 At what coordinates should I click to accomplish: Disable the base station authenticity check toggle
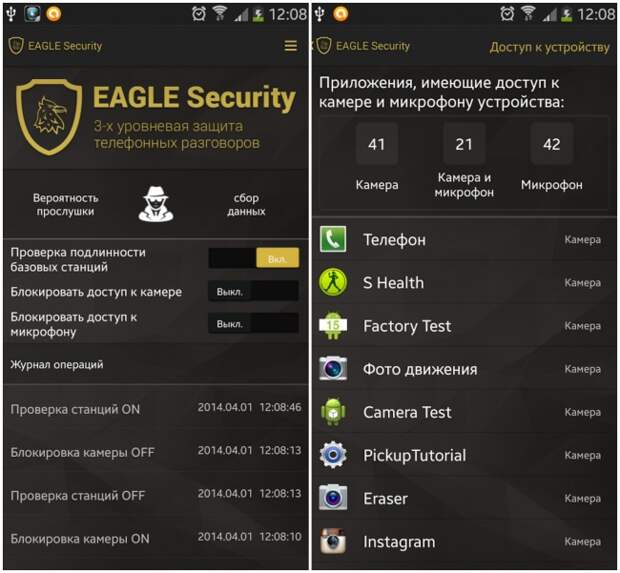coord(253,258)
